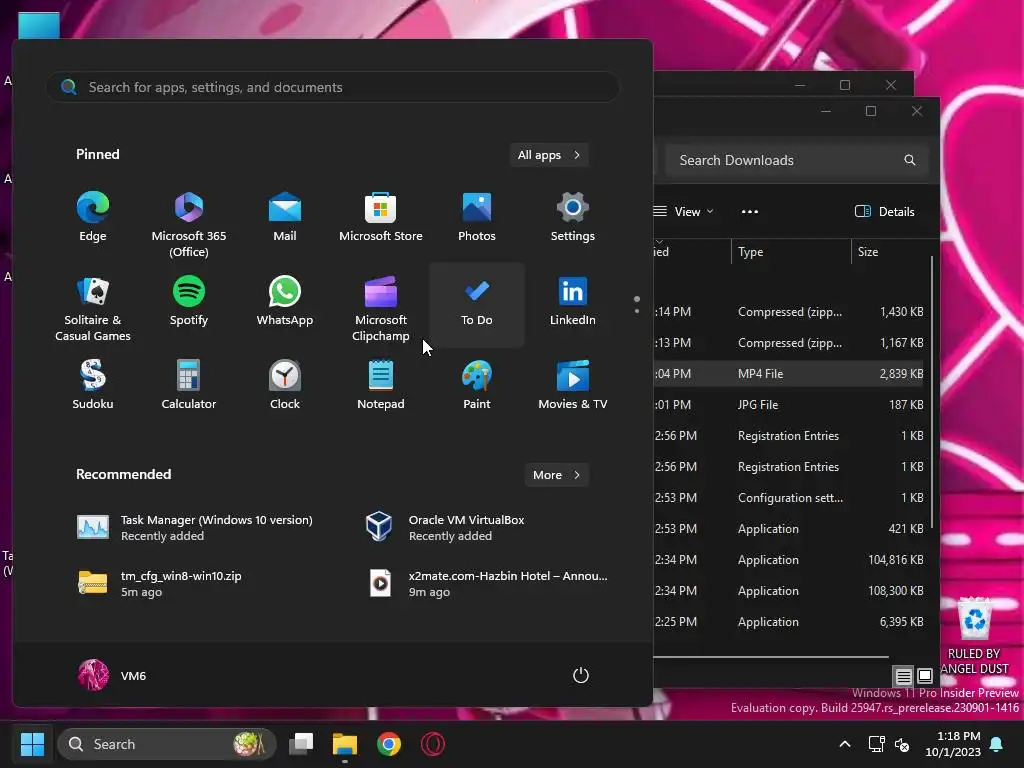Open the network status tray icon

[876, 744]
